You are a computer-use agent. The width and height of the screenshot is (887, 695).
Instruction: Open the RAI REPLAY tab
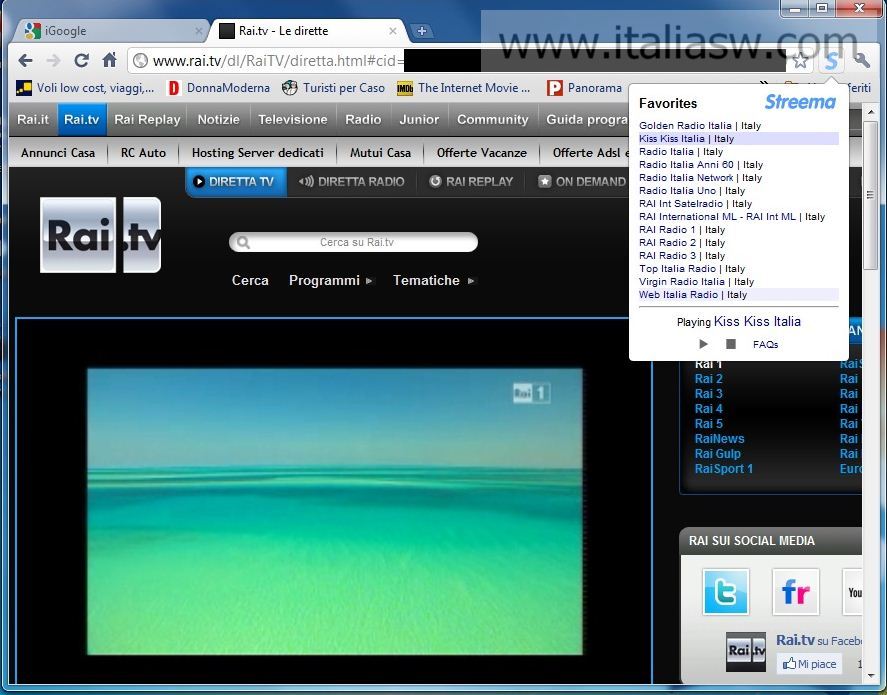(471, 182)
